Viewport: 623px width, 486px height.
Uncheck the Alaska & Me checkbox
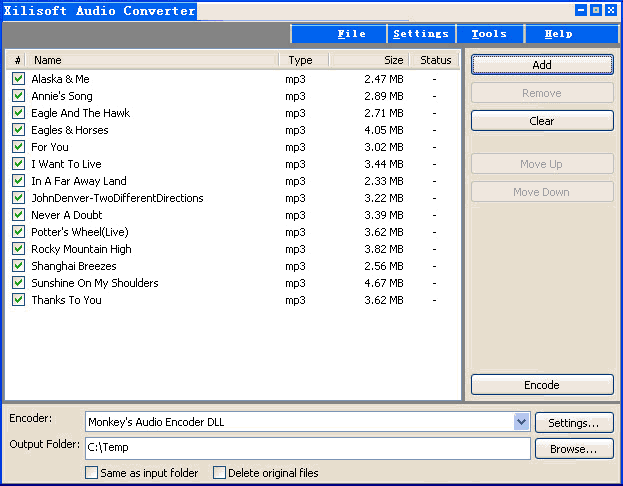18,79
